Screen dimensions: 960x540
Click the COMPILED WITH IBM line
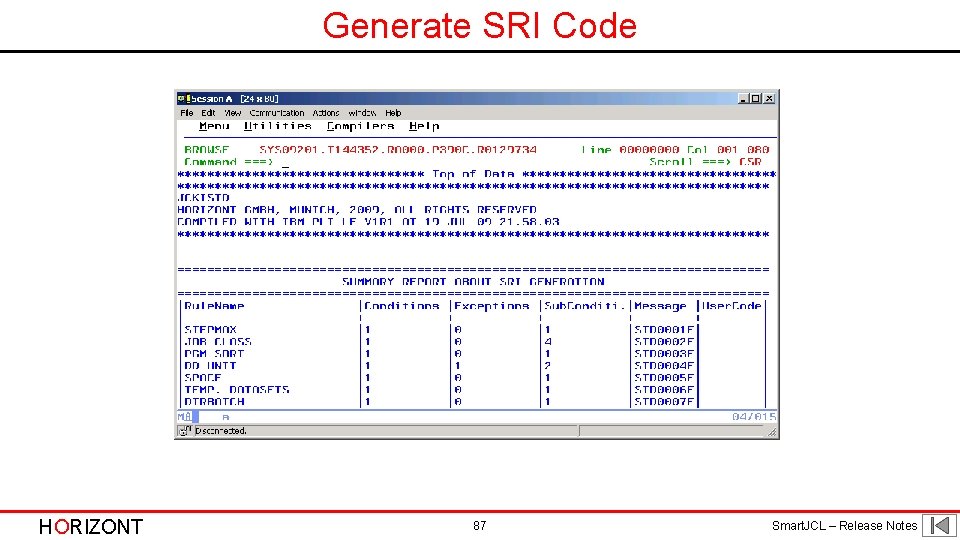click(x=368, y=222)
